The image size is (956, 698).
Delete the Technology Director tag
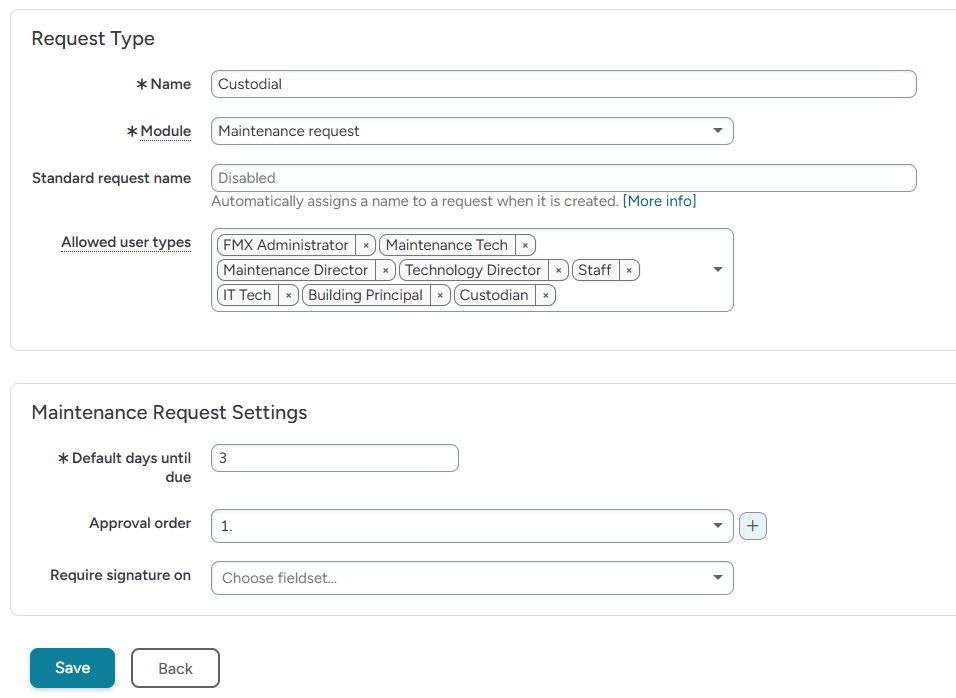[559, 270]
